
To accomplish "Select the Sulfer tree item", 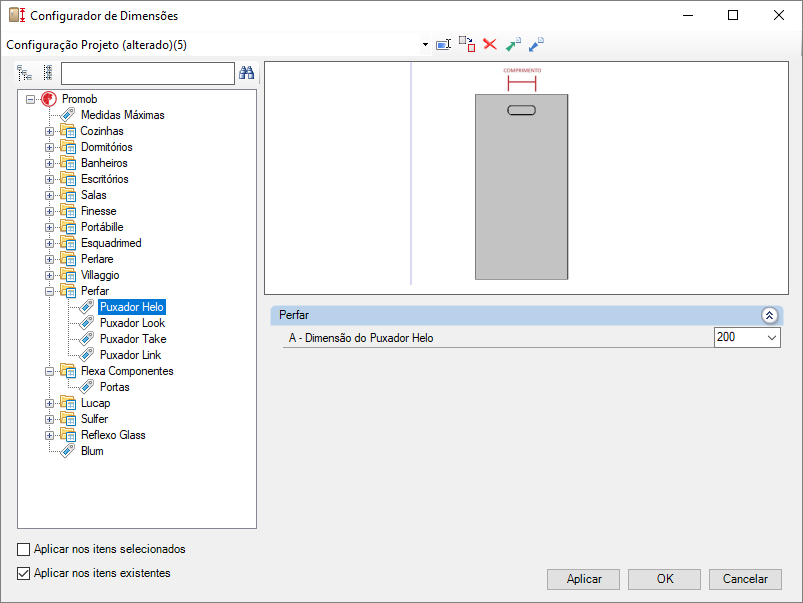I will (x=95, y=419).
